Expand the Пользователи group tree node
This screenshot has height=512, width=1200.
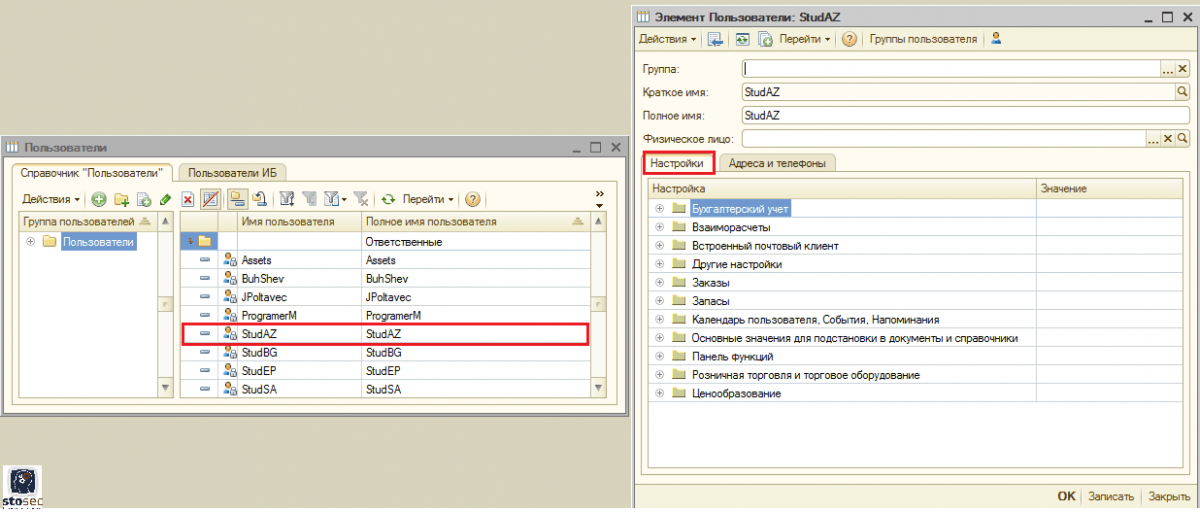tap(30, 242)
